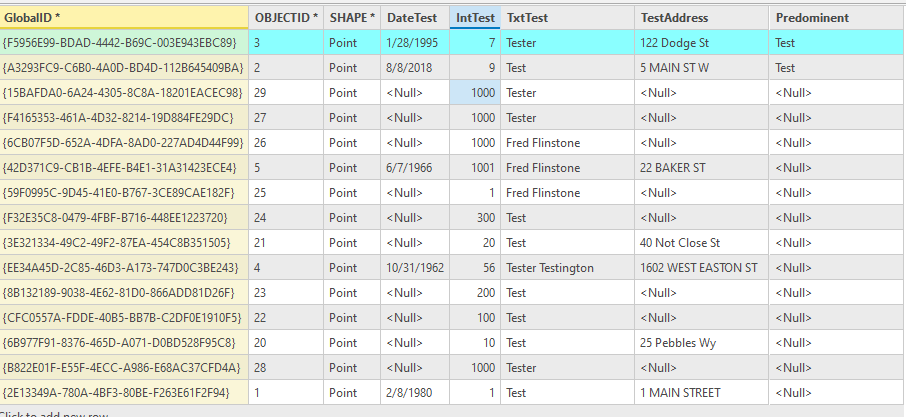Select the TxtTest column header
The image size is (906, 417).
point(566,18)
